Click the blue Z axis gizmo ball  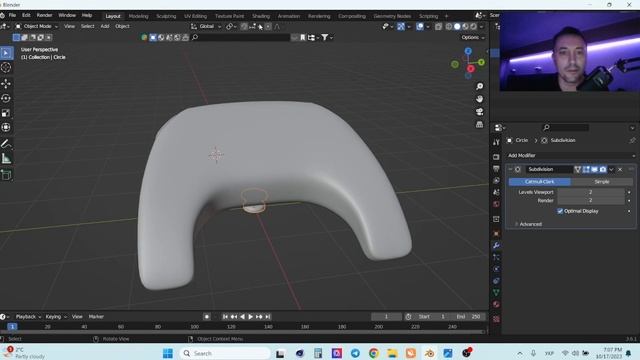click(468, 51)
